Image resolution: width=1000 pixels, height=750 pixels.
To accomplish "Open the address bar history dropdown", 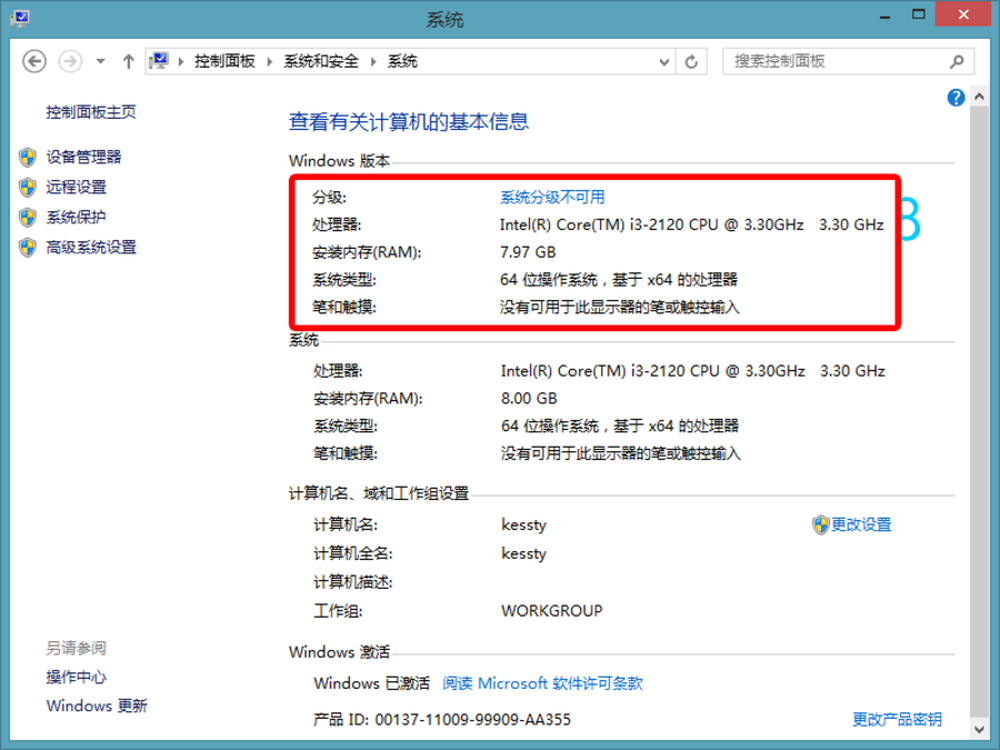I will pos(664,62).
